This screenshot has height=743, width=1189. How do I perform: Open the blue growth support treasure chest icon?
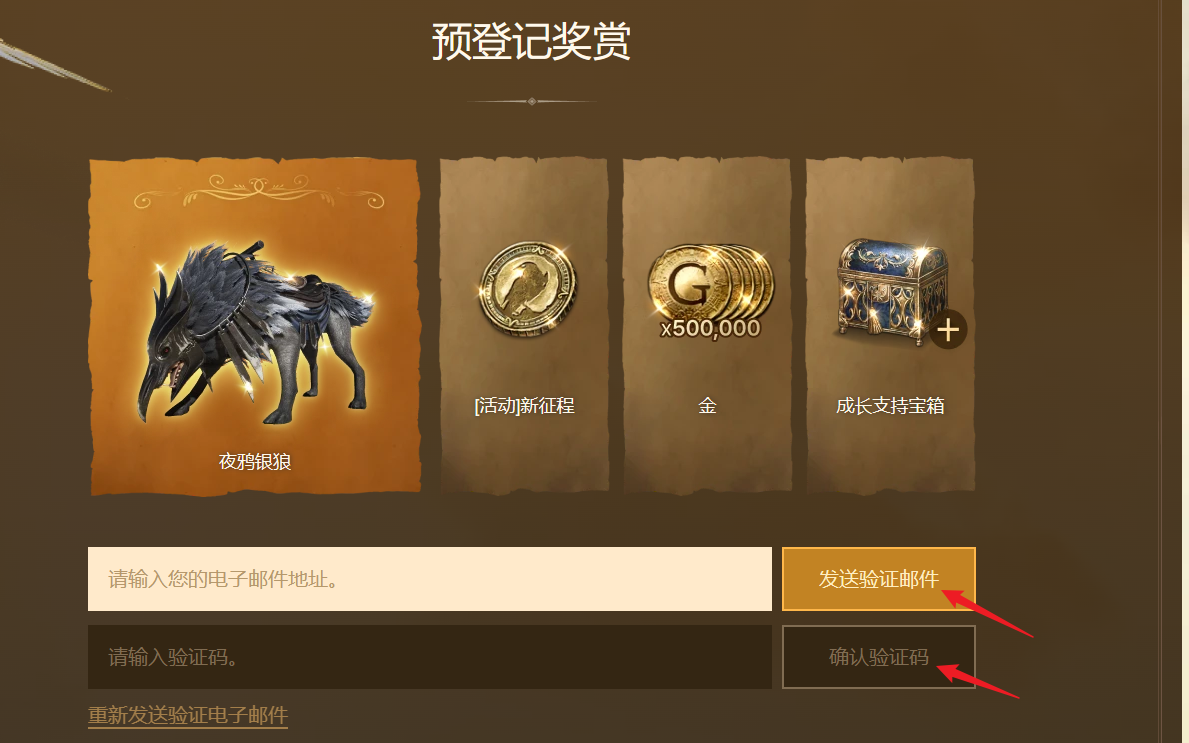(892, 290)
